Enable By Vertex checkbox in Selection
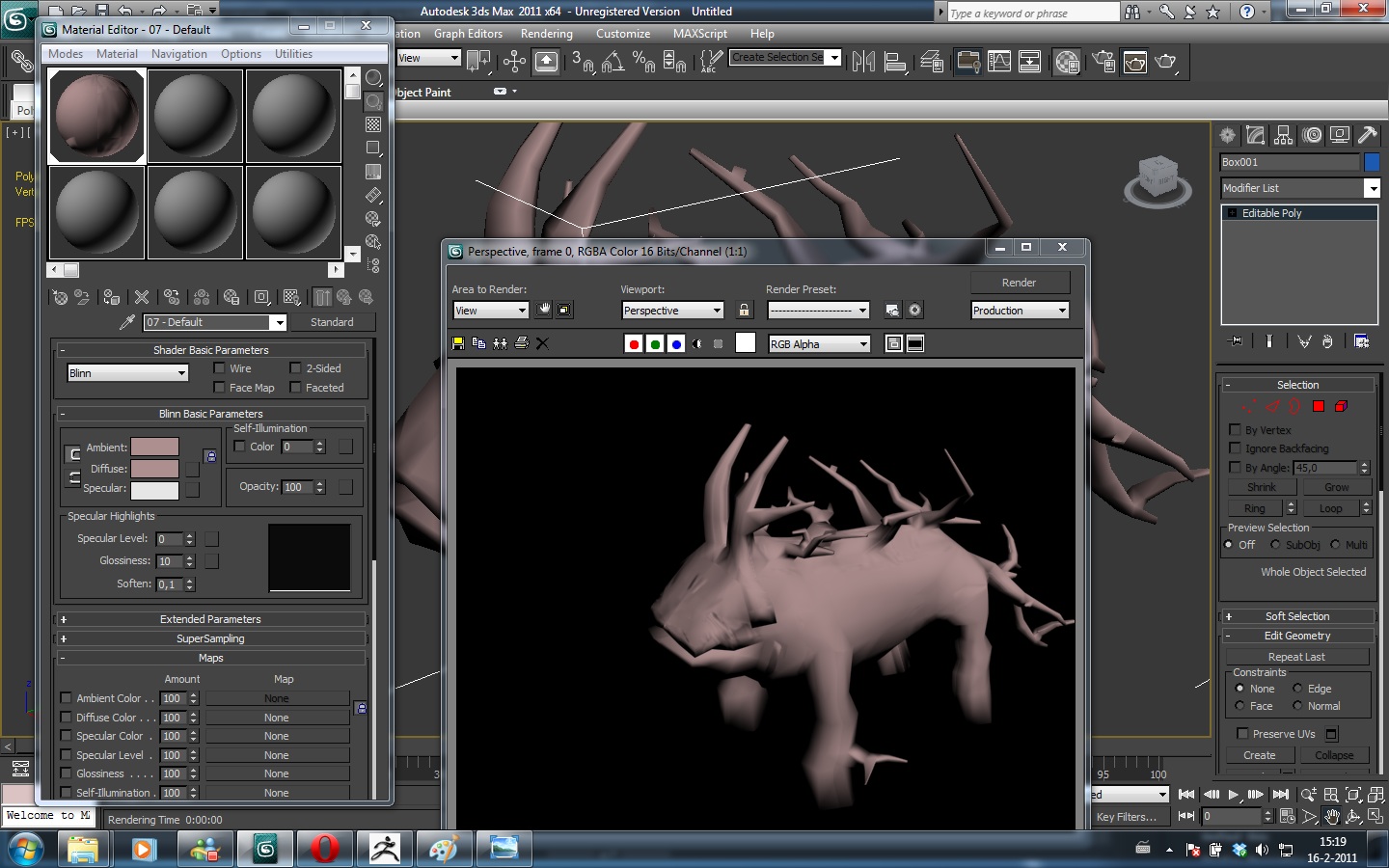Screen dimensions: 1389x868 (1235, 430)
